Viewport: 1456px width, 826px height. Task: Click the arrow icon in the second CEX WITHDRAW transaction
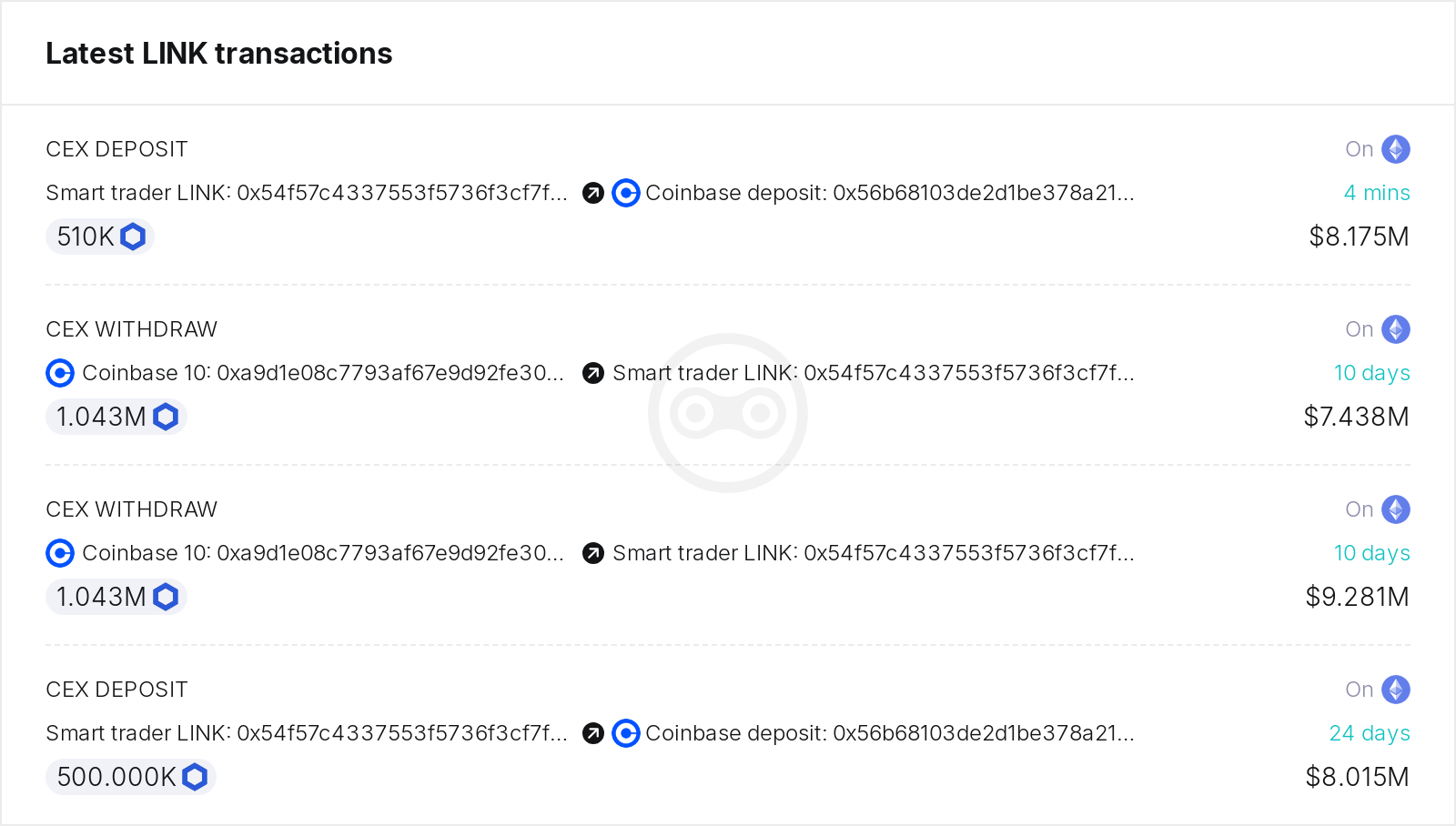591,552
